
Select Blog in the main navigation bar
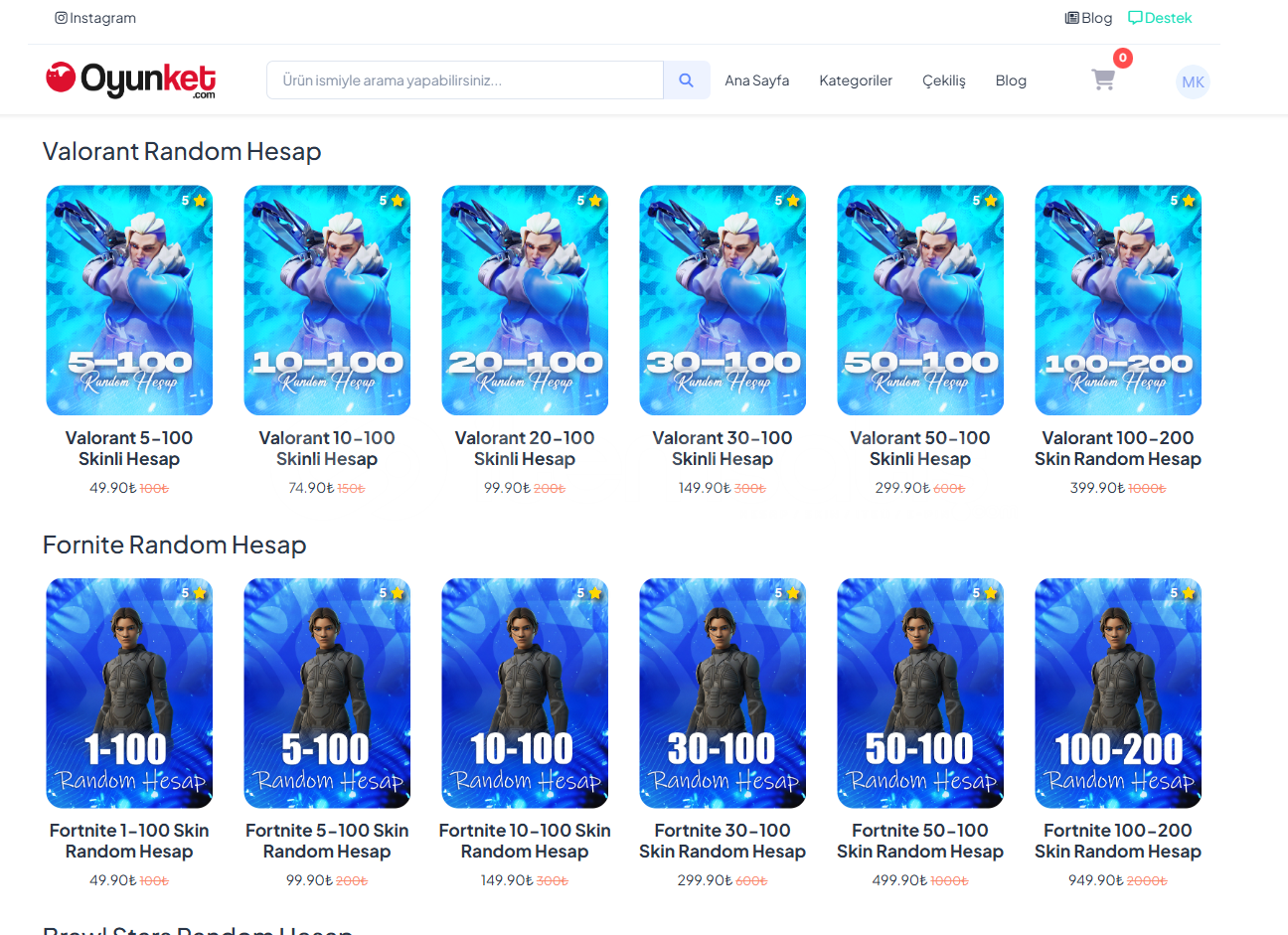1011,80
